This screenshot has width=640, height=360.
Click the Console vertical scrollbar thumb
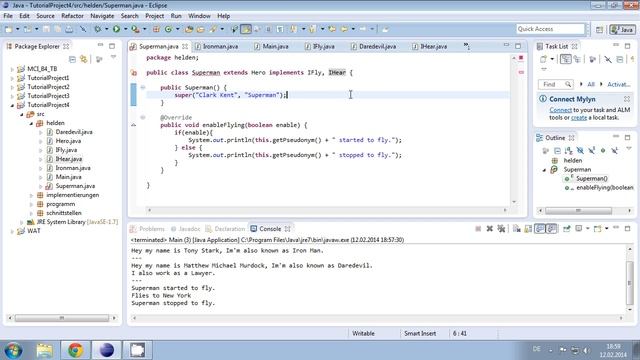pos(630,283)
